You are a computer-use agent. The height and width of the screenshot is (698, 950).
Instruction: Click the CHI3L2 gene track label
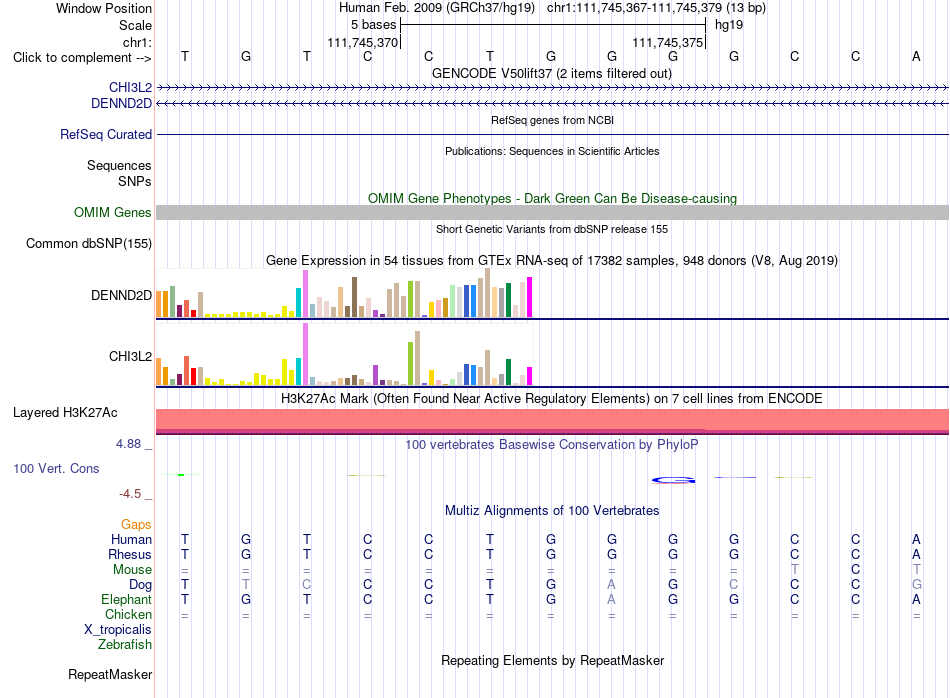click(130, 87)
